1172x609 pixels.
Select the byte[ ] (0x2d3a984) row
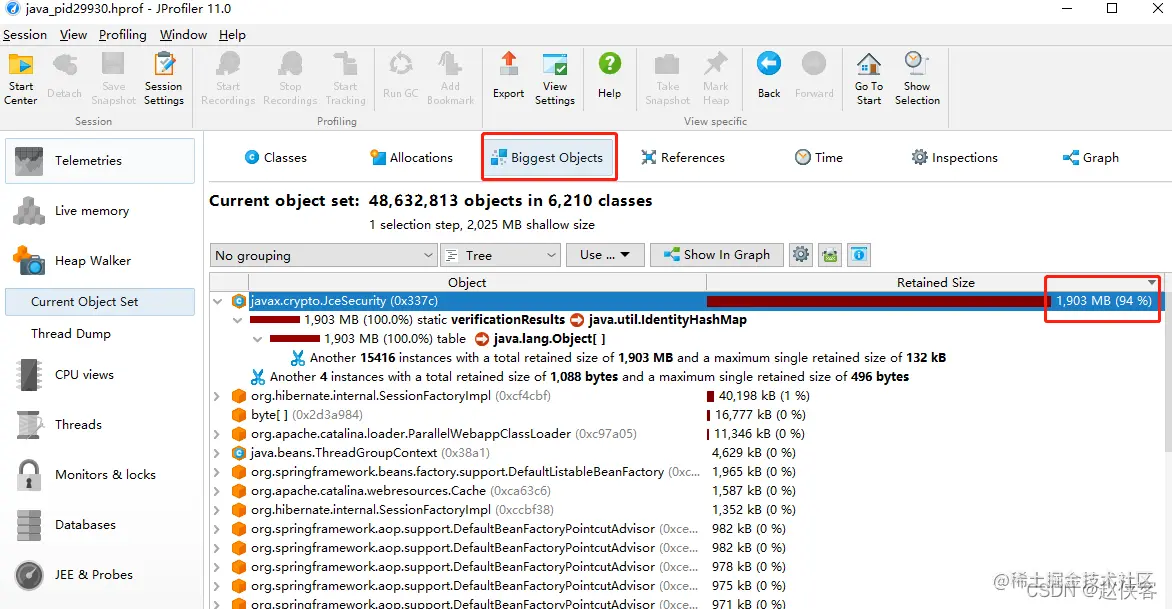coord(686,415)
